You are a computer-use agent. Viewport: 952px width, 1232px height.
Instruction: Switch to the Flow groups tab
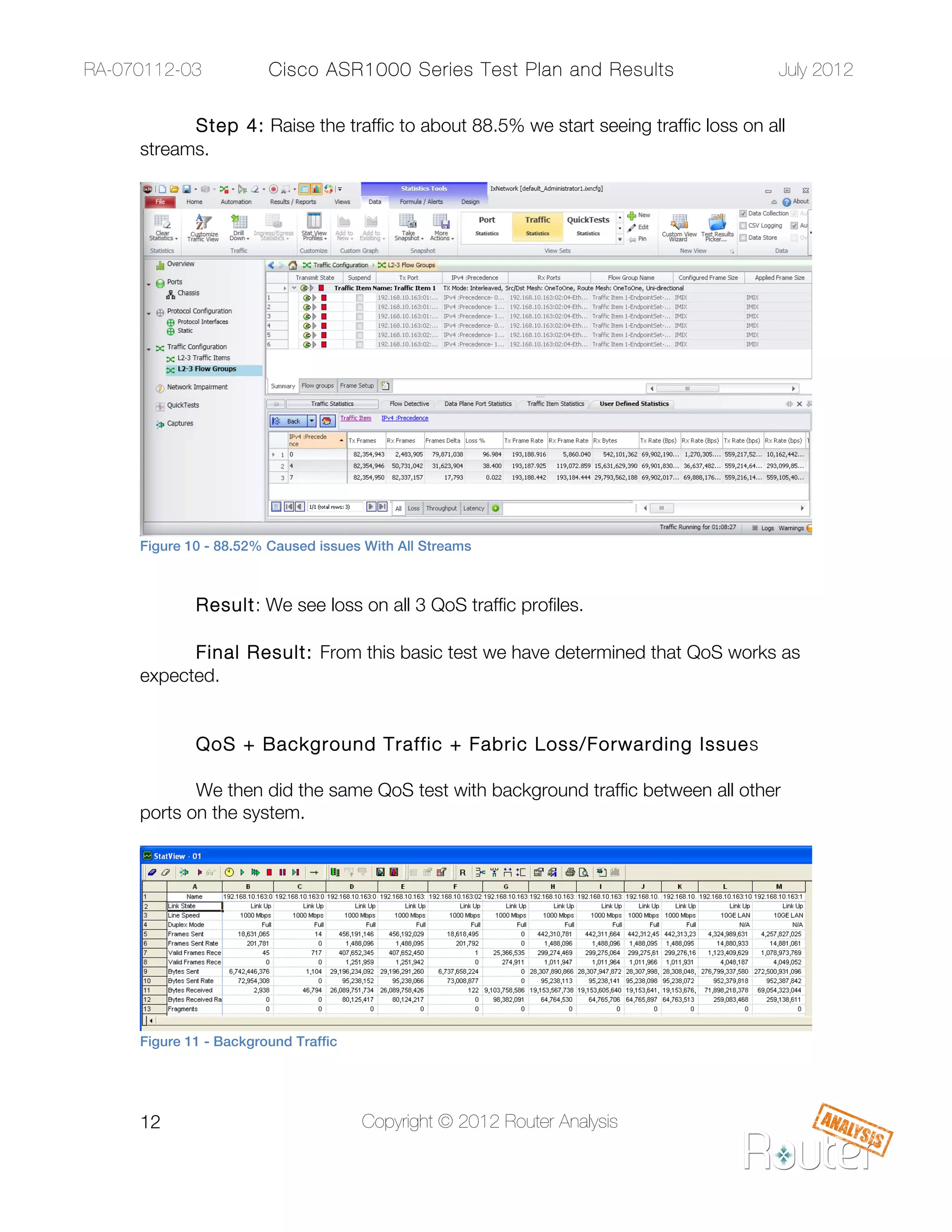[x=317, y=386]
